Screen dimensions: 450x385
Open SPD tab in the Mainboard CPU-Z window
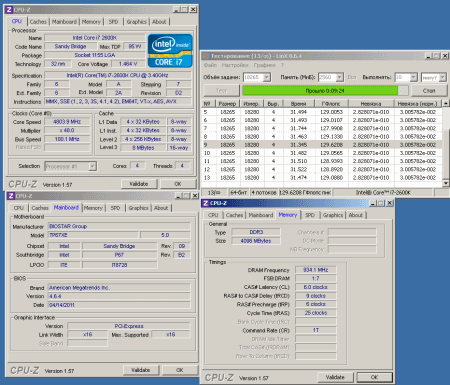pos(115,208)
